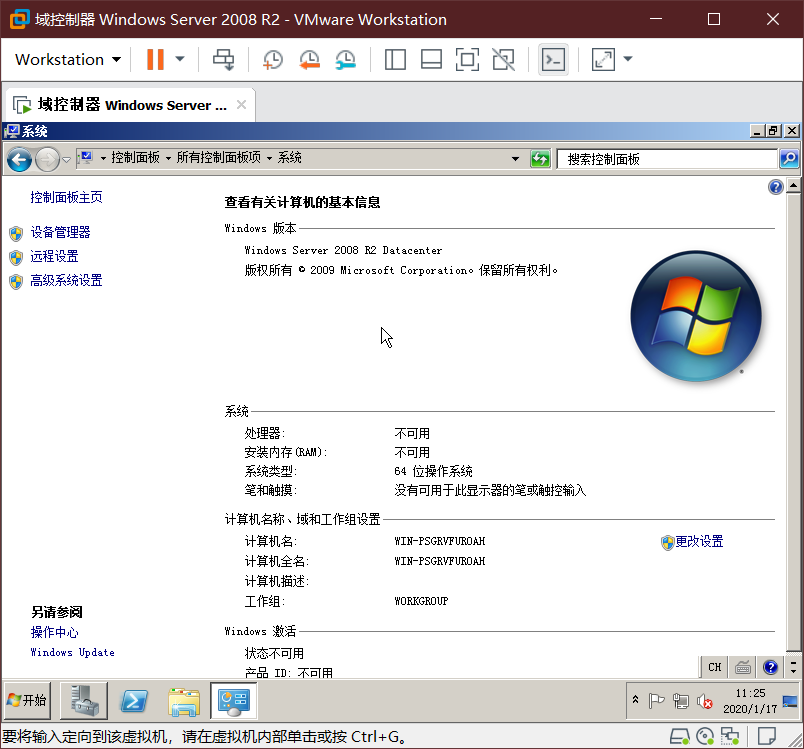Click computer icon in address bar
This screenshot has width=804, height=749.
(87, 157)
